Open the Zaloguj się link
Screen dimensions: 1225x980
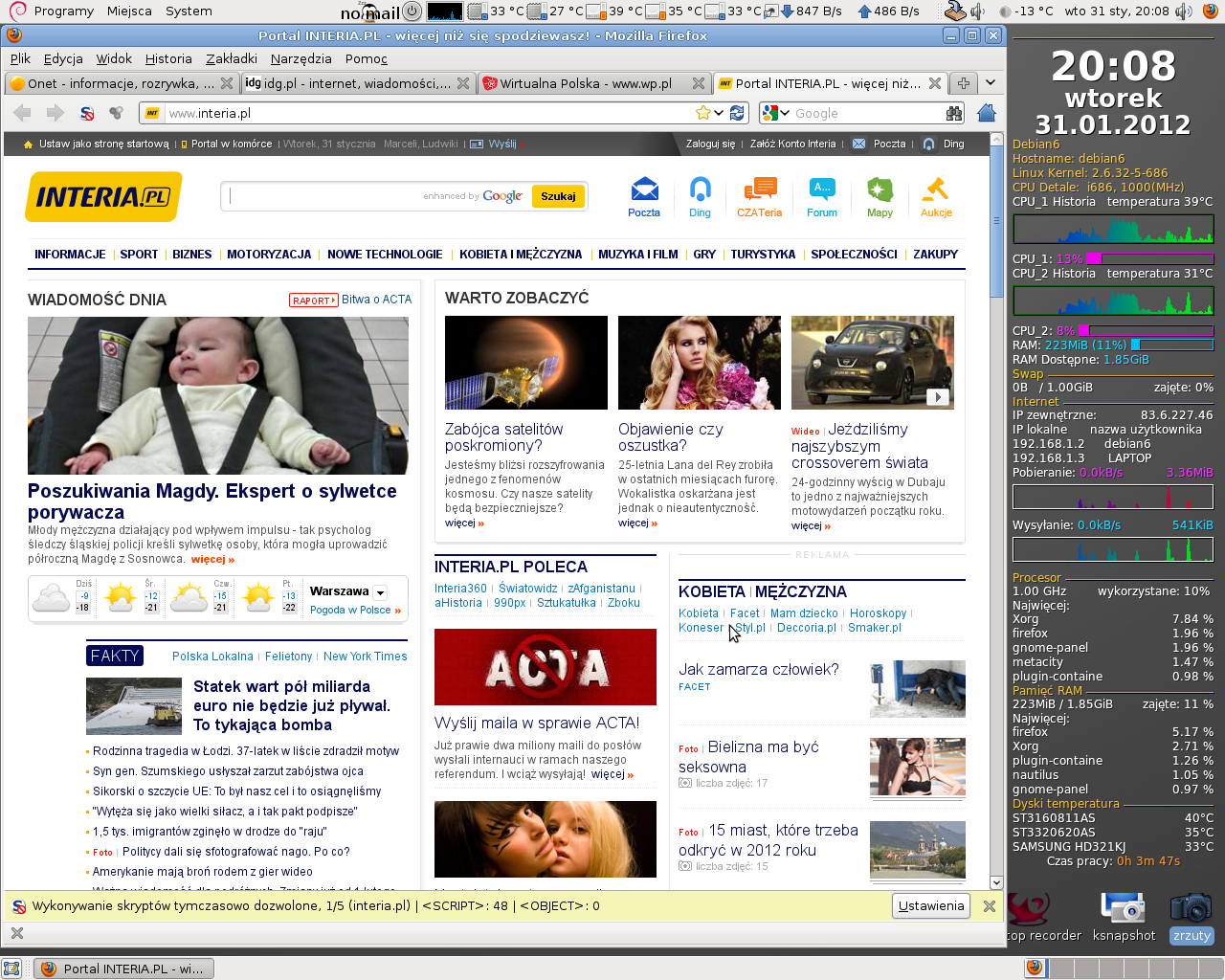tap(710, 144)
